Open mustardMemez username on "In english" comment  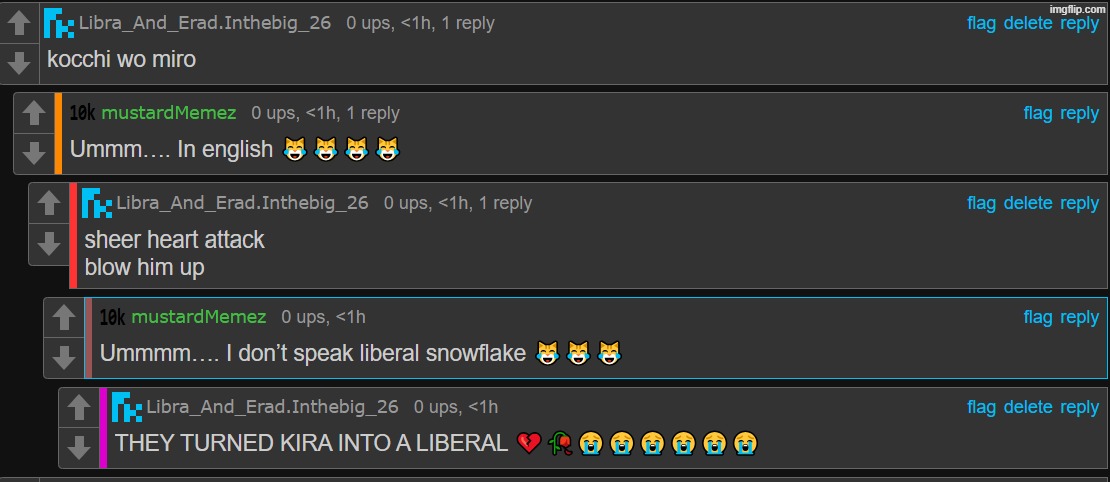tap(169, 113)
